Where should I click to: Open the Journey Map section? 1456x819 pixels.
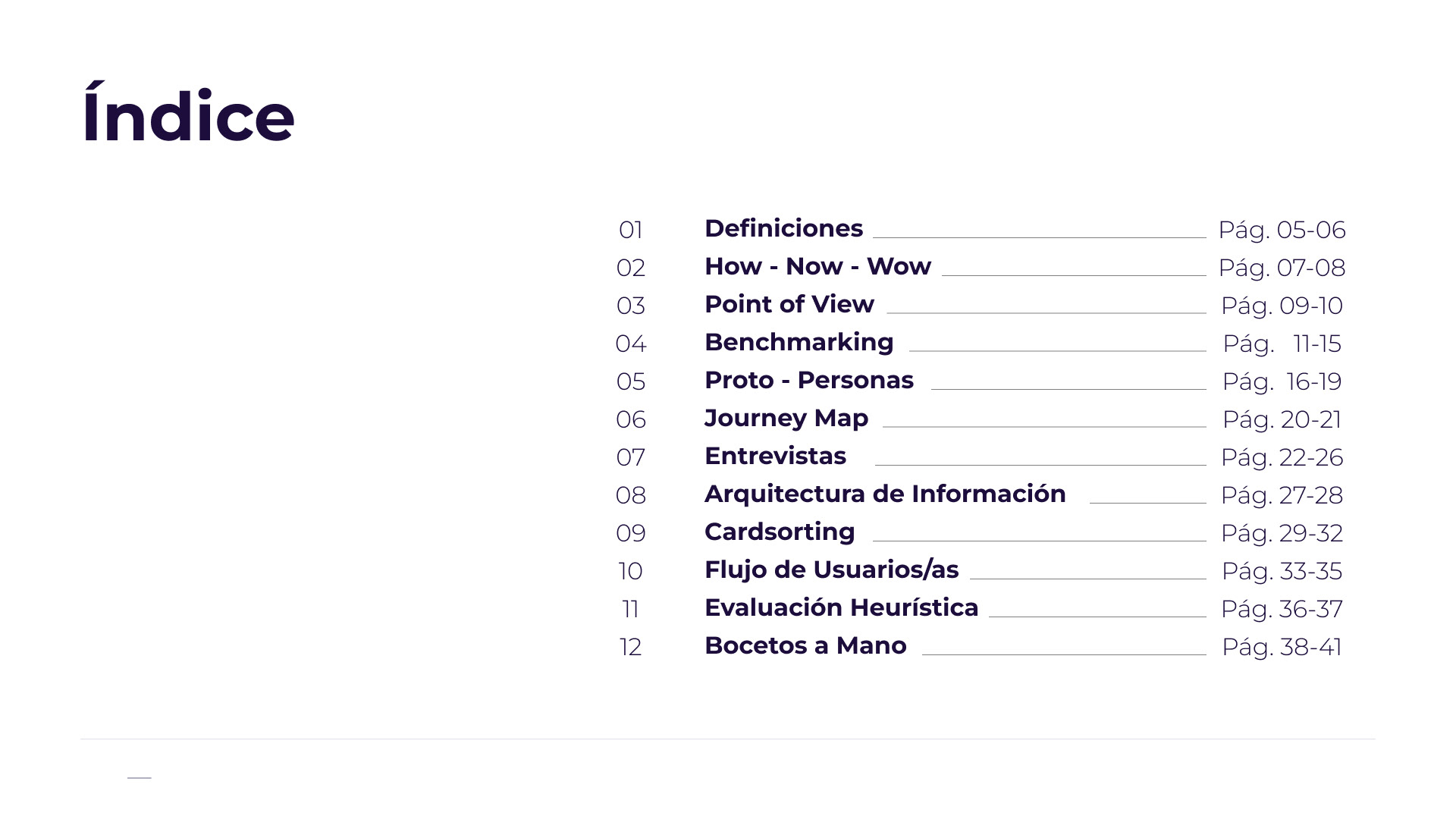(x=786, y=418)
